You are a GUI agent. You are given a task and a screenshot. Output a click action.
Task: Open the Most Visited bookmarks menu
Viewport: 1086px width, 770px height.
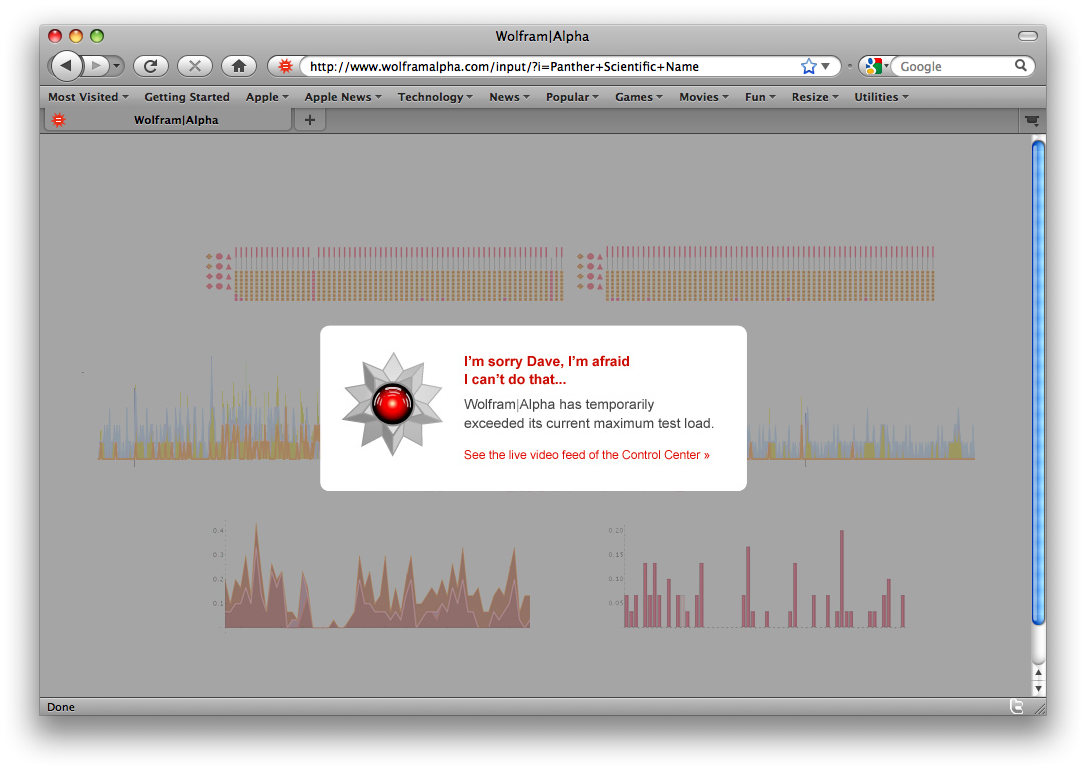[x=88, y=97]
